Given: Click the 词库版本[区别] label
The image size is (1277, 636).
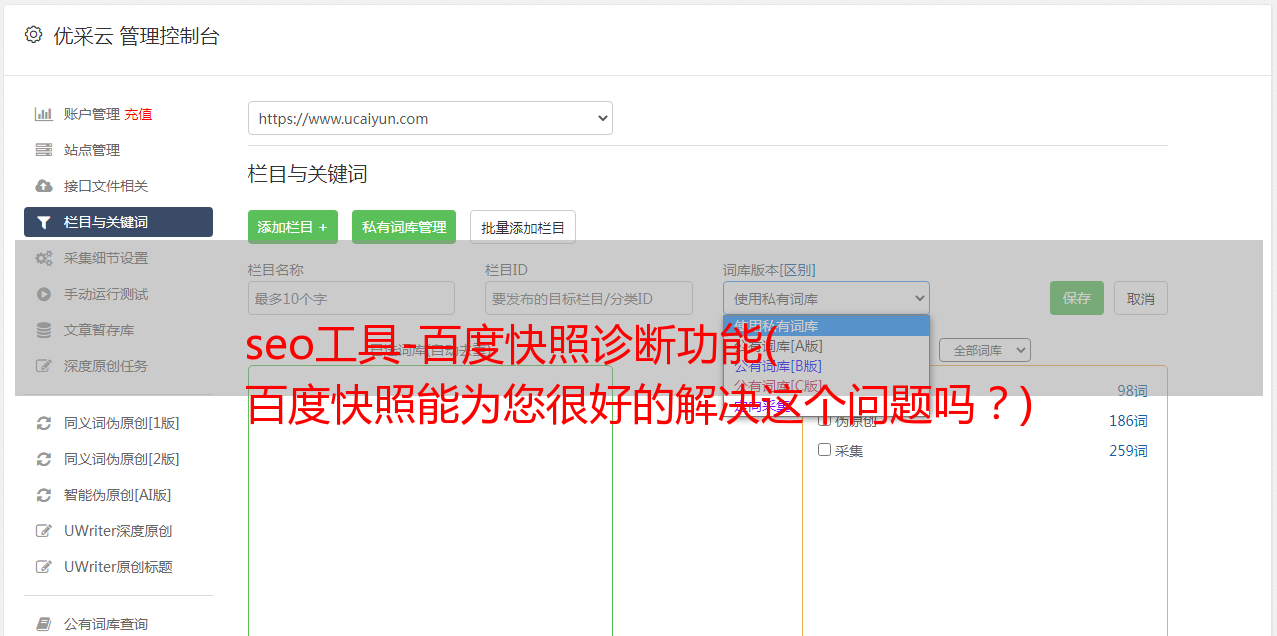Looking at the screenshot, I should (x=769, y=270).
